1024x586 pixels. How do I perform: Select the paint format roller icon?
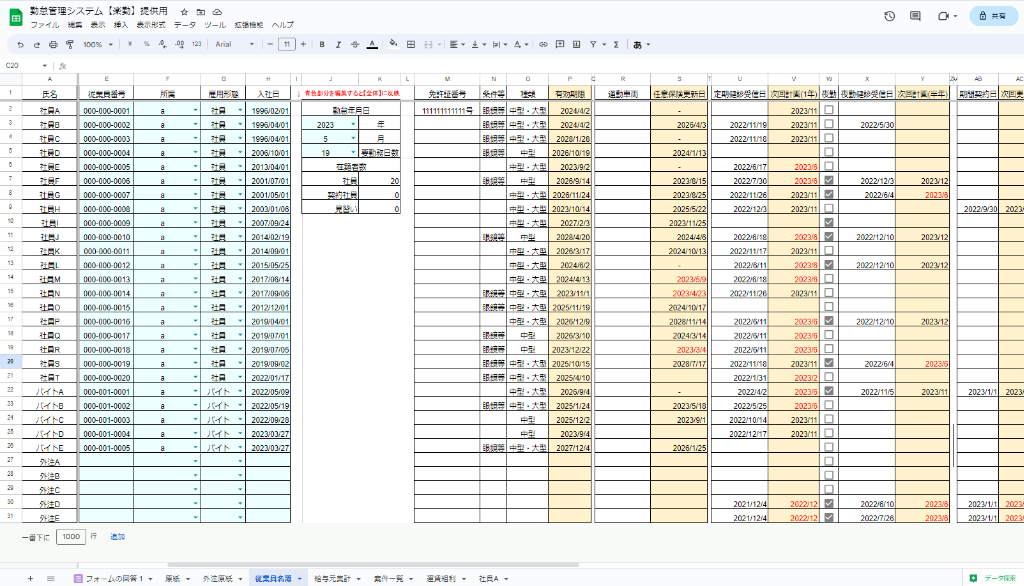[x=69, y=44]
